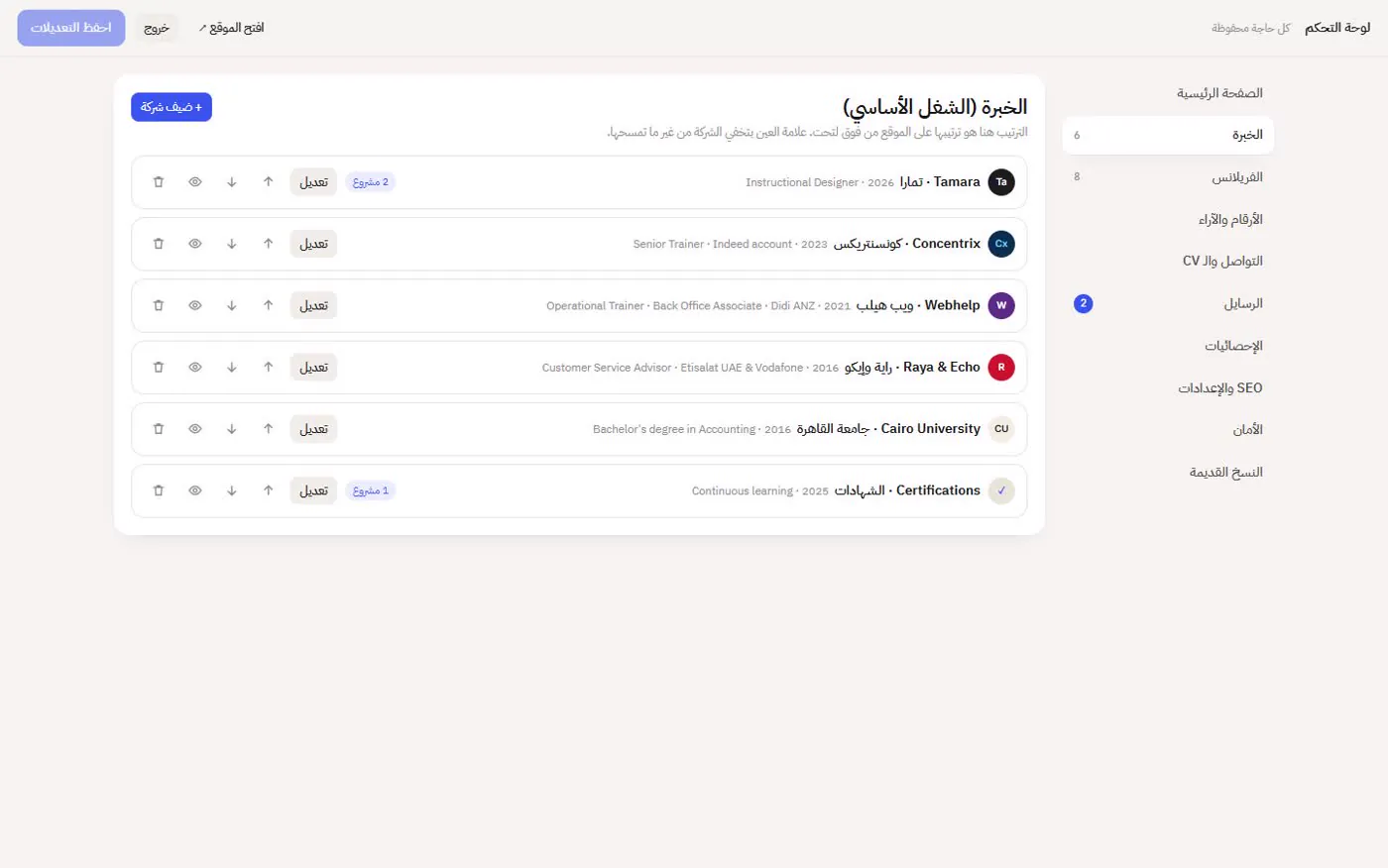Move Webhelp entry up

(269, 305)
